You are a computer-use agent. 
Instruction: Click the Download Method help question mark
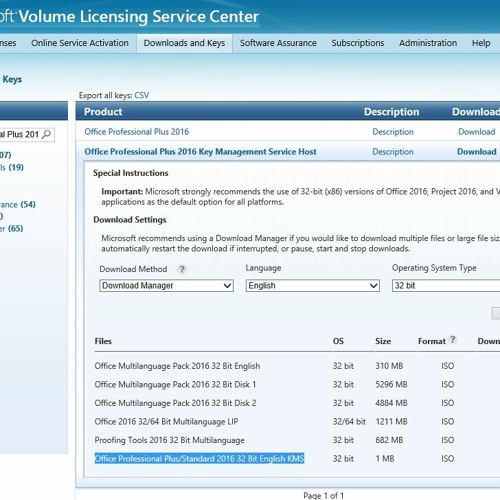[x=182, y=269]
